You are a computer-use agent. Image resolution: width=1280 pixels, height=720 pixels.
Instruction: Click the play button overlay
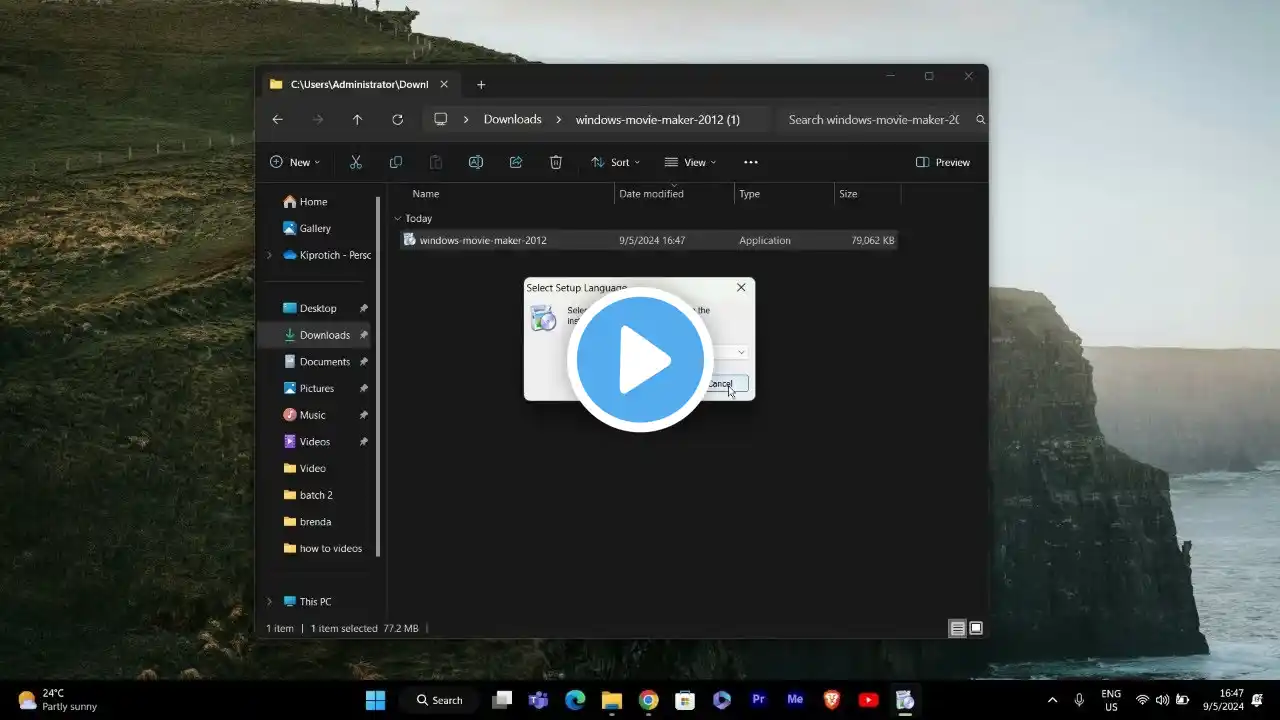640,360
